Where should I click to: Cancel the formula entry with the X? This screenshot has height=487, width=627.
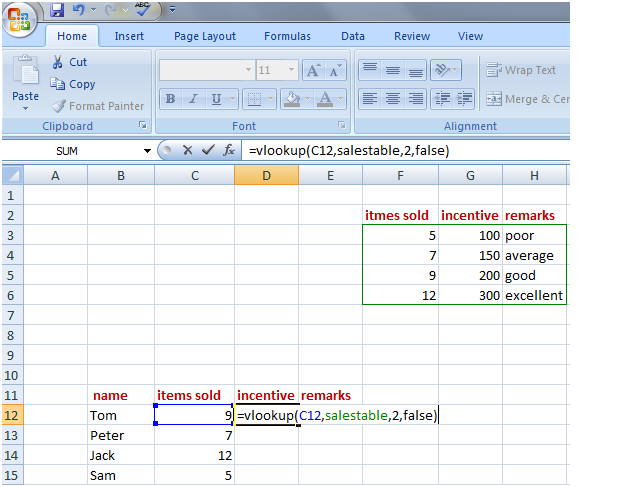tap(187, 150)
